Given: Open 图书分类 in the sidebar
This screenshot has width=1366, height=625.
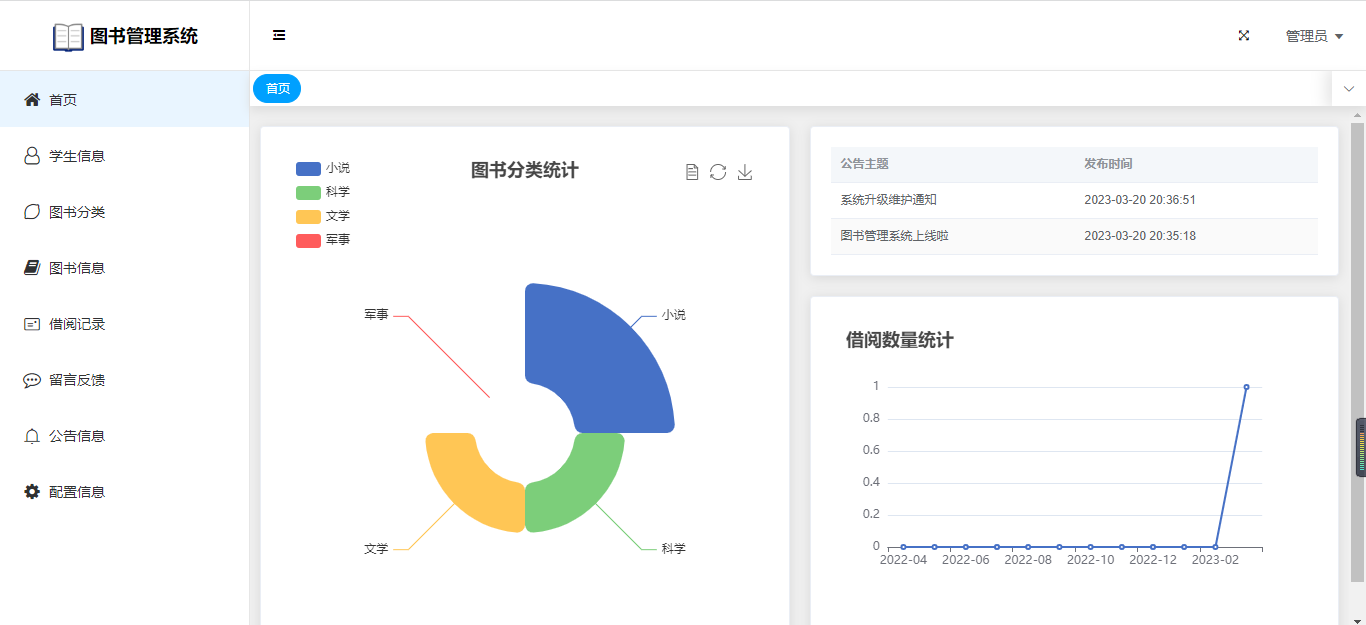Looking at the screenshot, I should point(77,212).
